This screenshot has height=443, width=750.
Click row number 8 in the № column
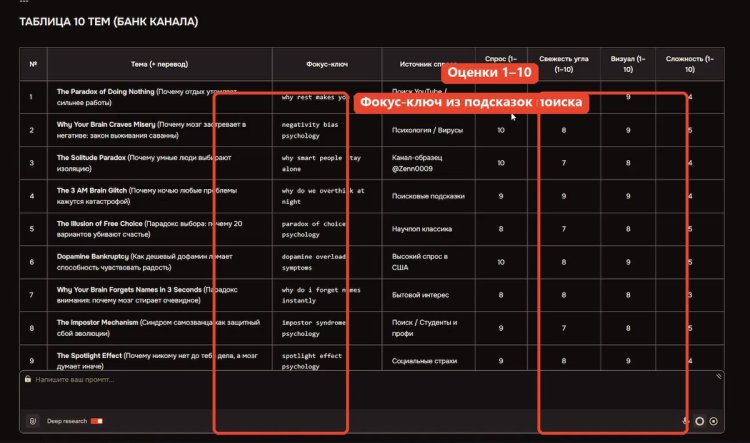coord(32,328)
